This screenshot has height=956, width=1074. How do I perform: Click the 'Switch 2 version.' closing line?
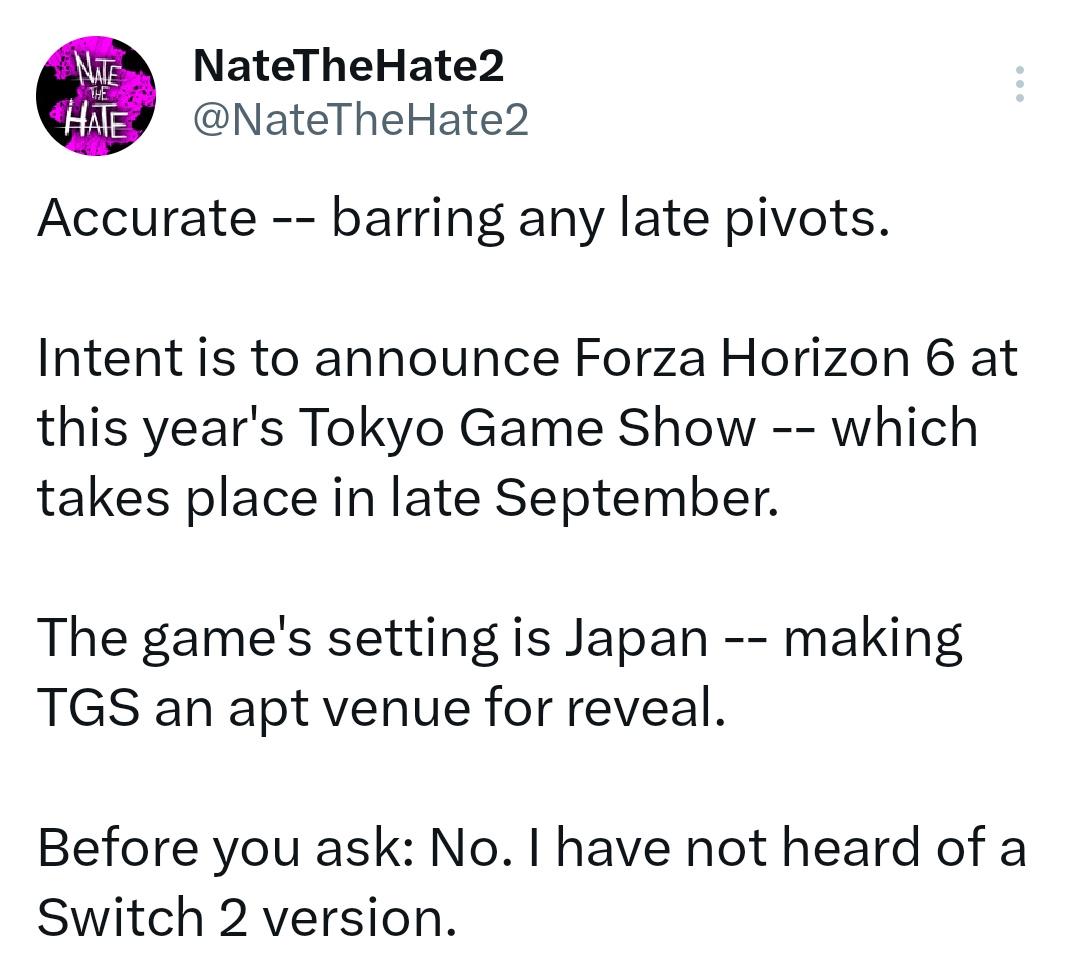tap(247, 918)
